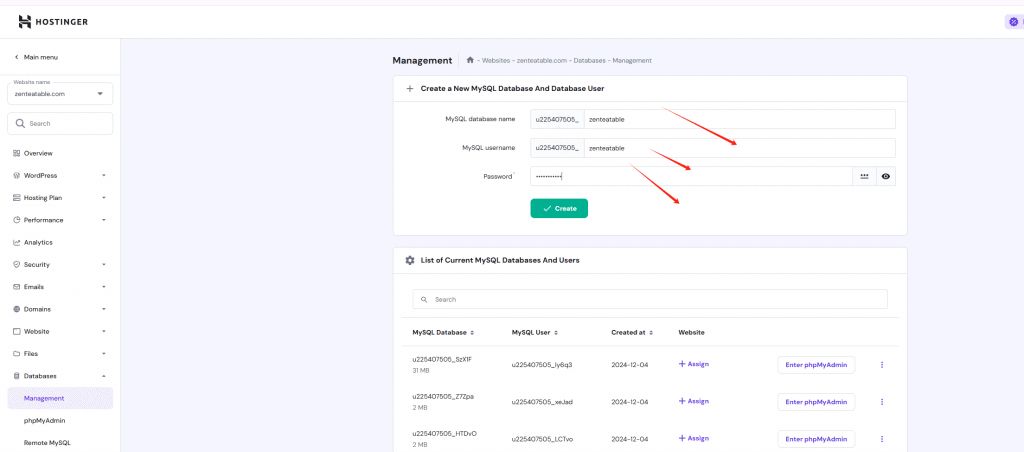The image size is (1024, 452).
Task: Click the MySQL database name input field
Action: point(739,119)
